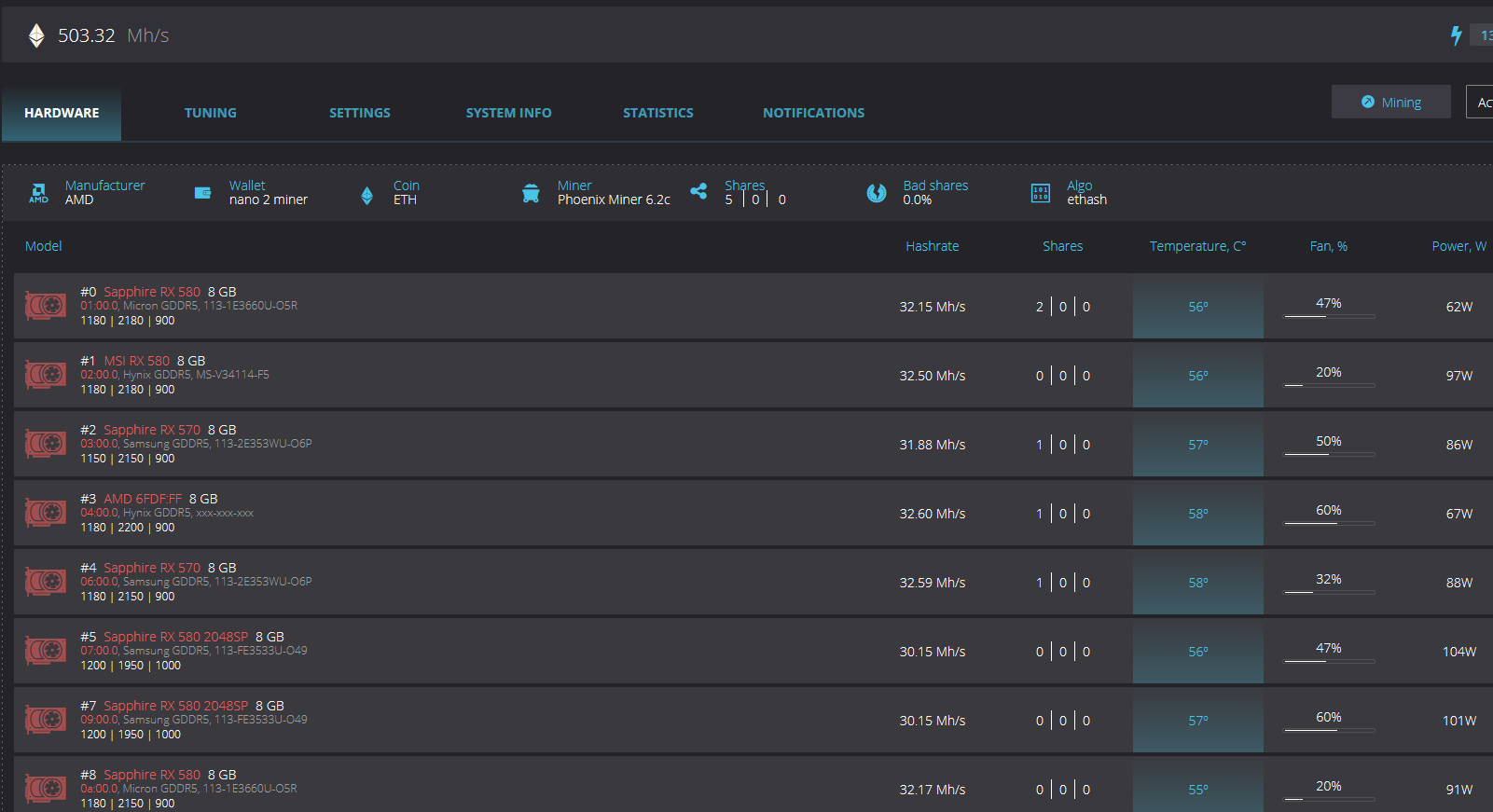Click the #5 Sapphire RX 580 2048SP name
The image size is (1493, 812).
point(176,637)
